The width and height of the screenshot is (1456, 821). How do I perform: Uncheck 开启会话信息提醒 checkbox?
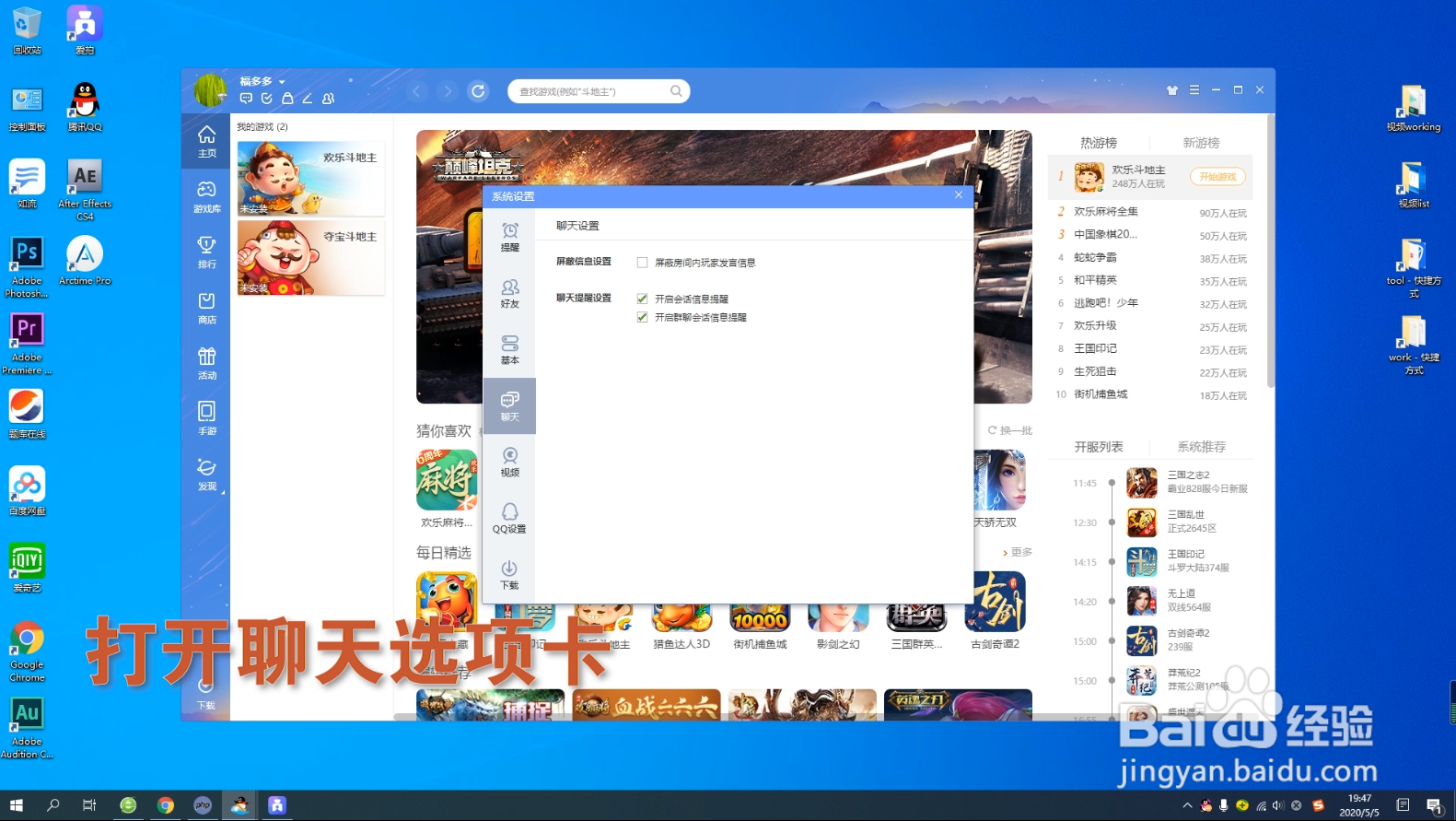[642, 299]
